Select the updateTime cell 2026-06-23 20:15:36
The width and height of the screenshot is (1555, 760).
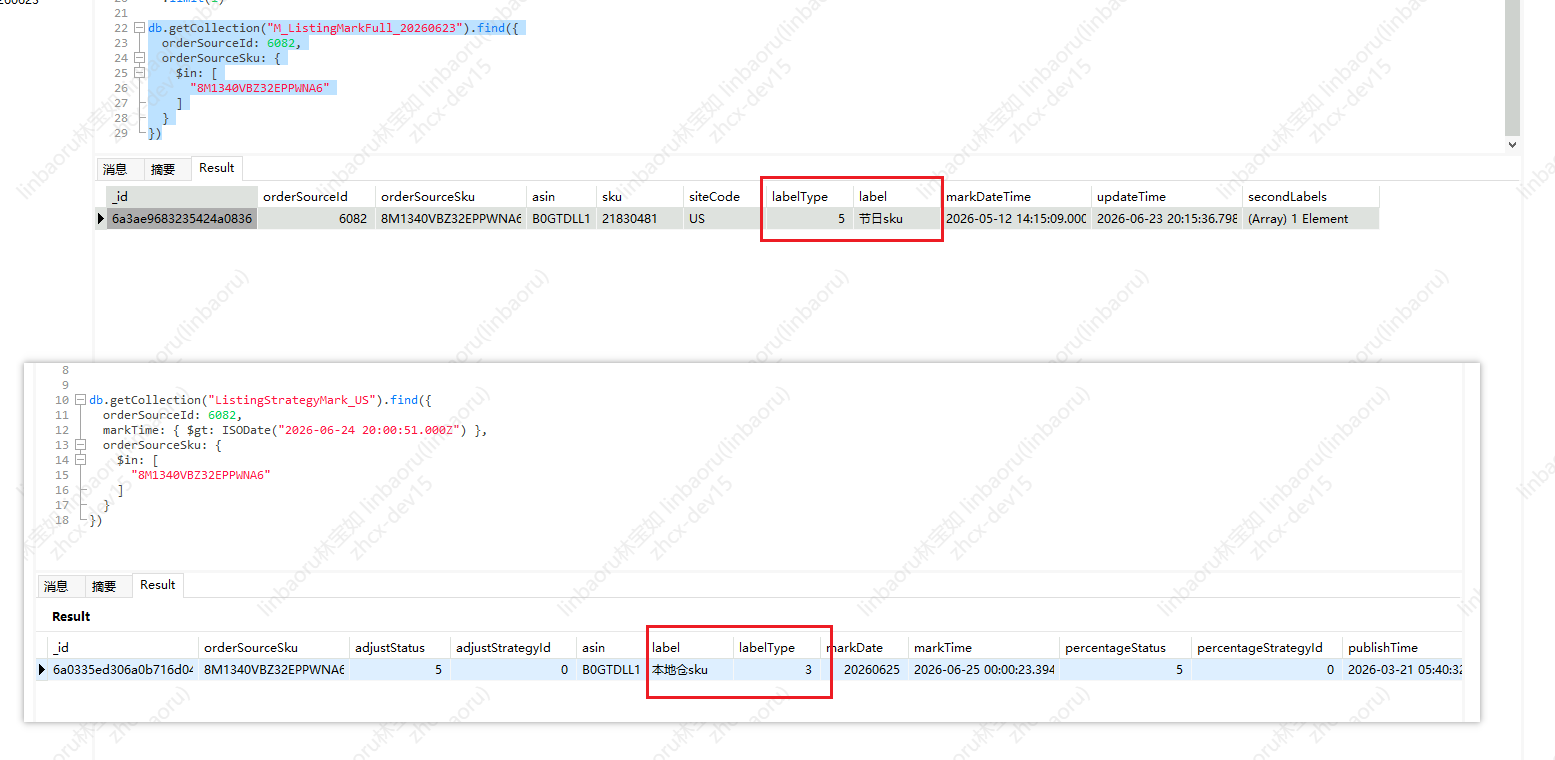1167,219
